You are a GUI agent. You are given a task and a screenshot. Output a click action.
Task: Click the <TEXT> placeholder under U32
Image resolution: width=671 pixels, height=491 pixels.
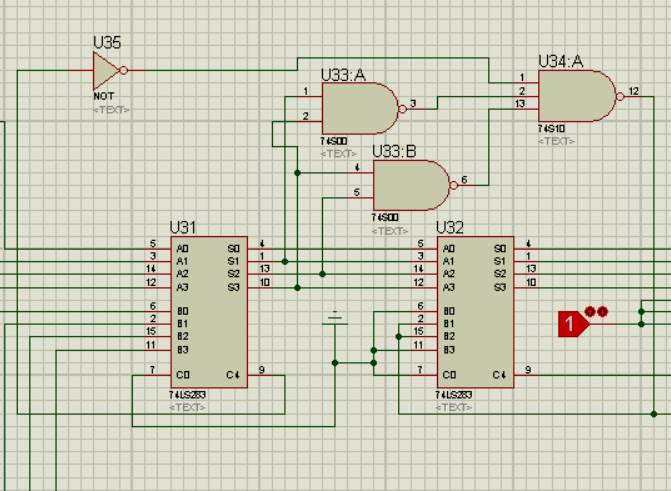pyautogui.click(x=454, y=407)
